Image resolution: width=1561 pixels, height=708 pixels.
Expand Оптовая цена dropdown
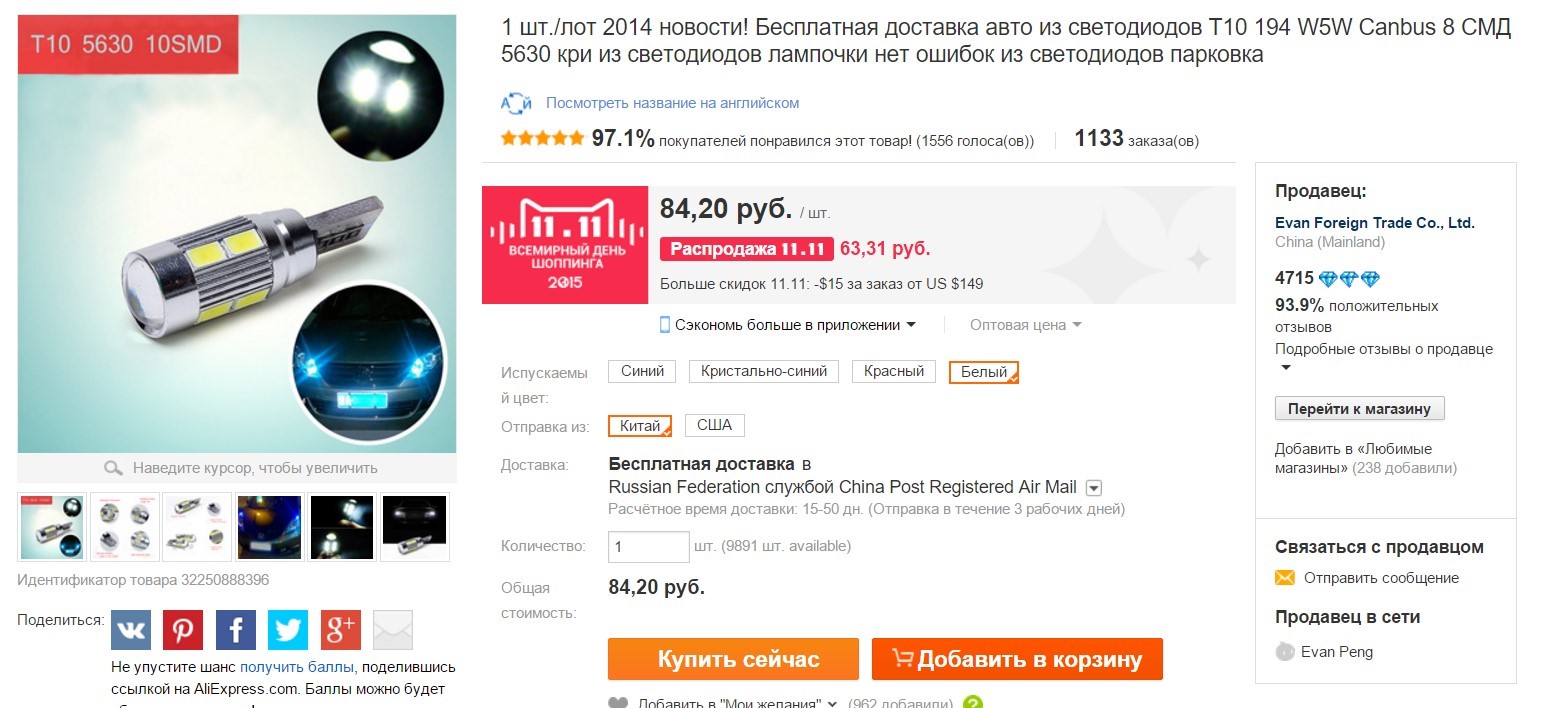1026,325
